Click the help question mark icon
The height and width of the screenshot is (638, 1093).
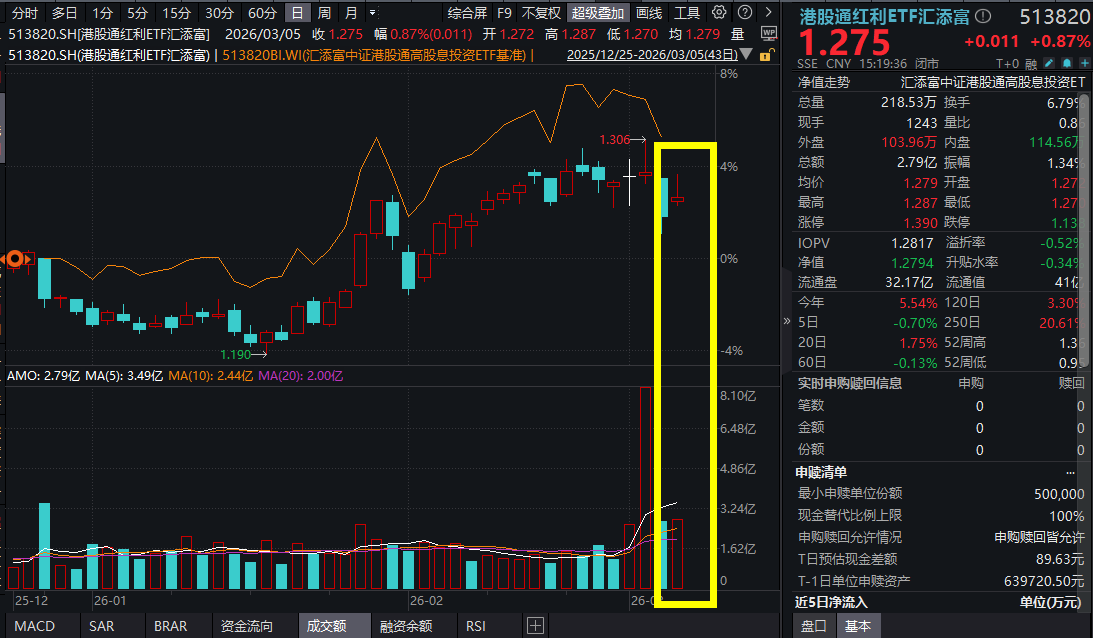coord(744,13)
